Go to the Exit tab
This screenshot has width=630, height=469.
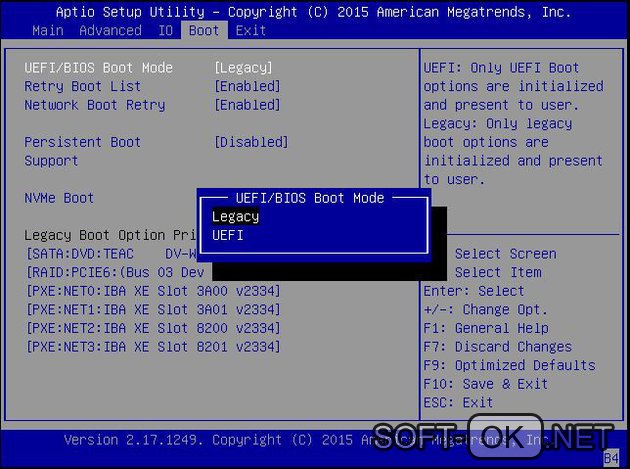(251, 31)
